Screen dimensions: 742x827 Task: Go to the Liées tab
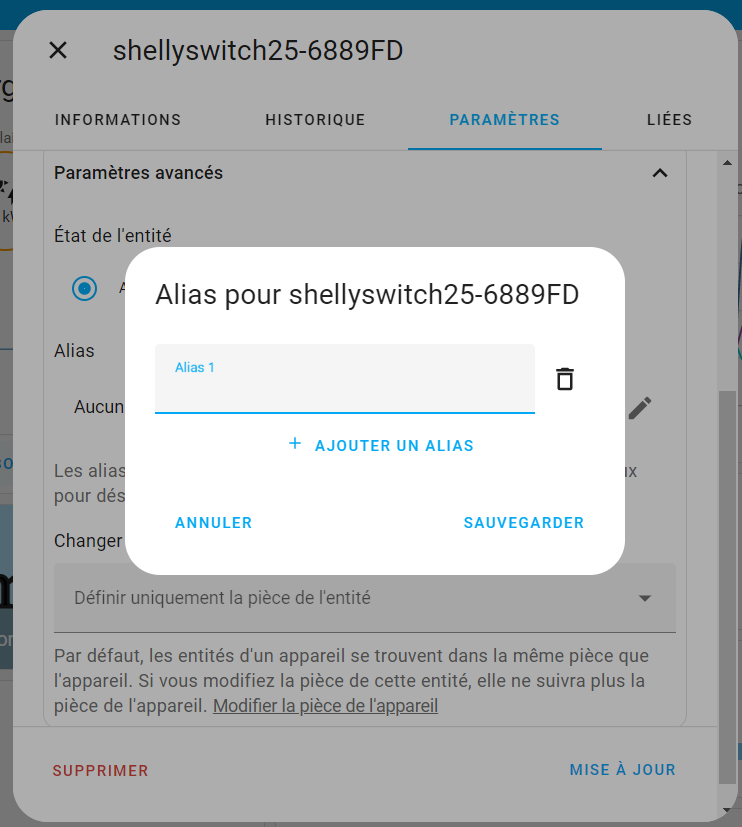click(669, 120)
